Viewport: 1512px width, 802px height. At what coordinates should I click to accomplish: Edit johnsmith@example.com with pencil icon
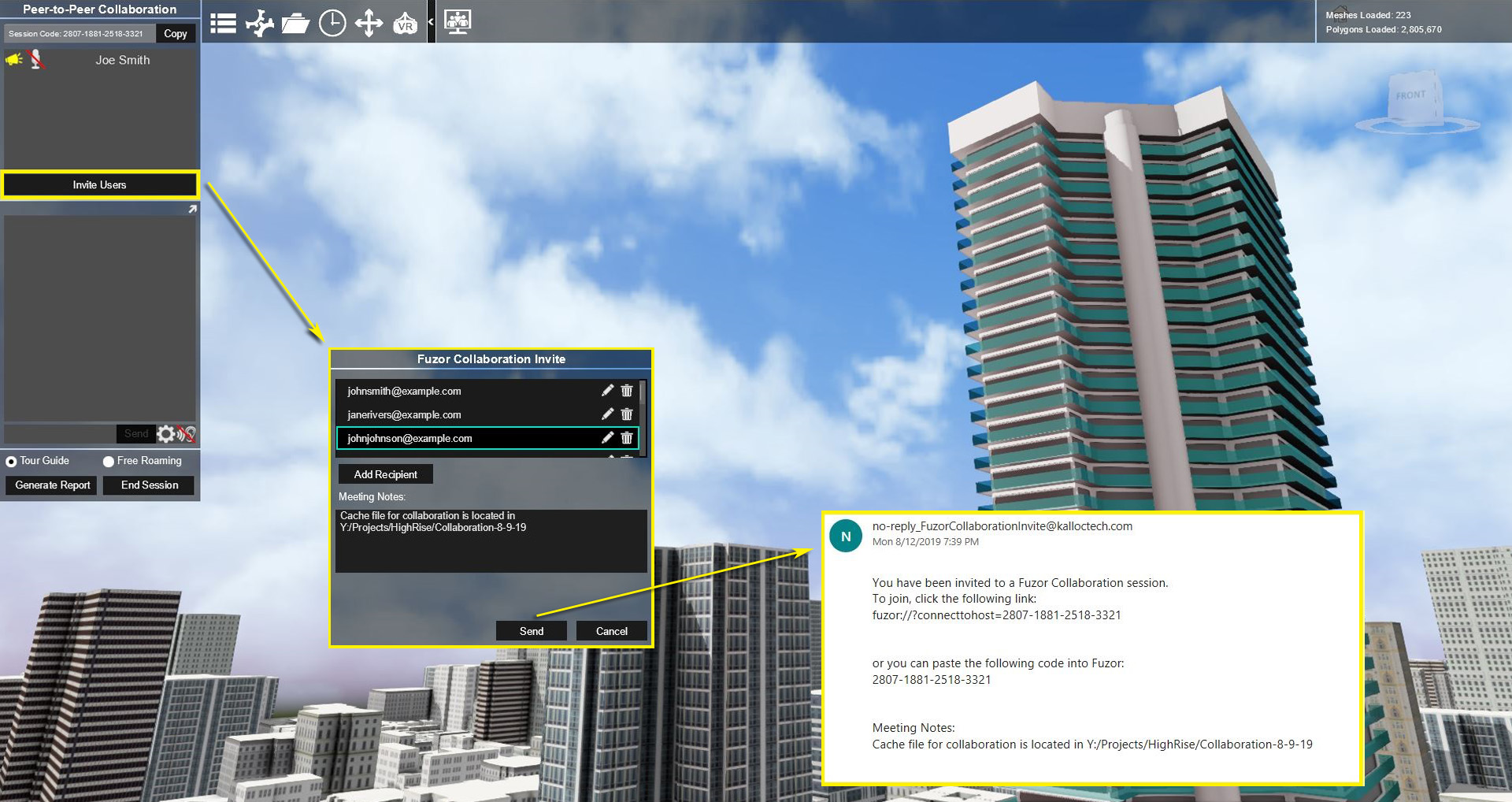tap(607, 391)
